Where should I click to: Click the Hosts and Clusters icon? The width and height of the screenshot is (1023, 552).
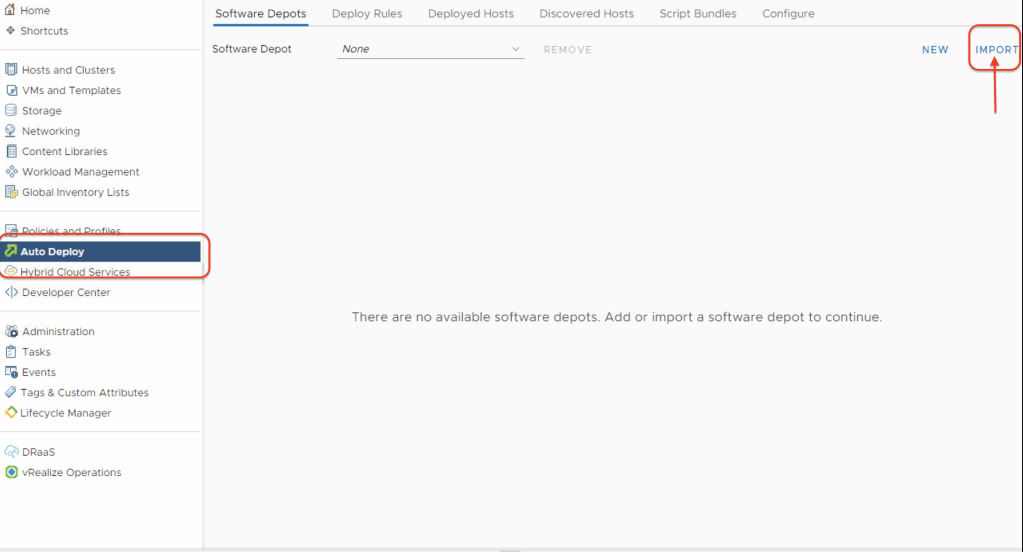point(11,69)
